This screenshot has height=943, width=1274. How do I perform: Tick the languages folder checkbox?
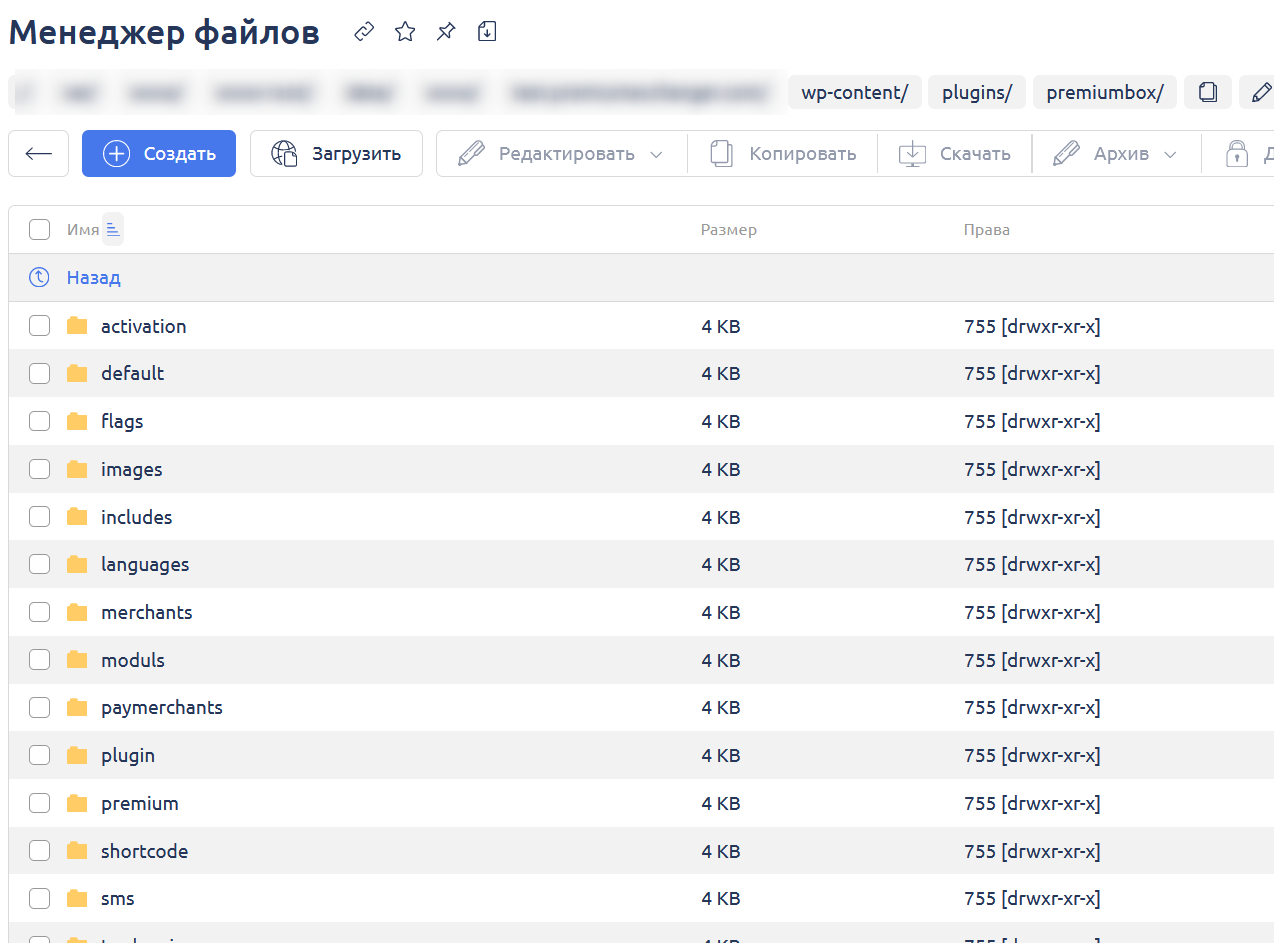pyautogui.click(x=39, y=565)
